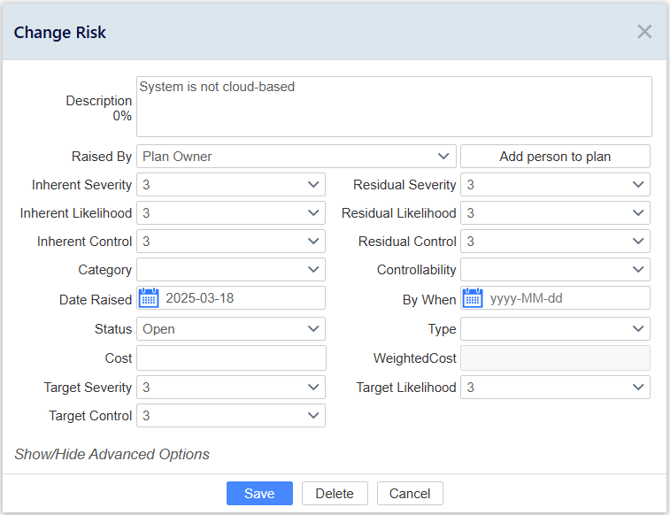Click the Cost input field
Screen dimensions: 670x515
pos(231,358)
